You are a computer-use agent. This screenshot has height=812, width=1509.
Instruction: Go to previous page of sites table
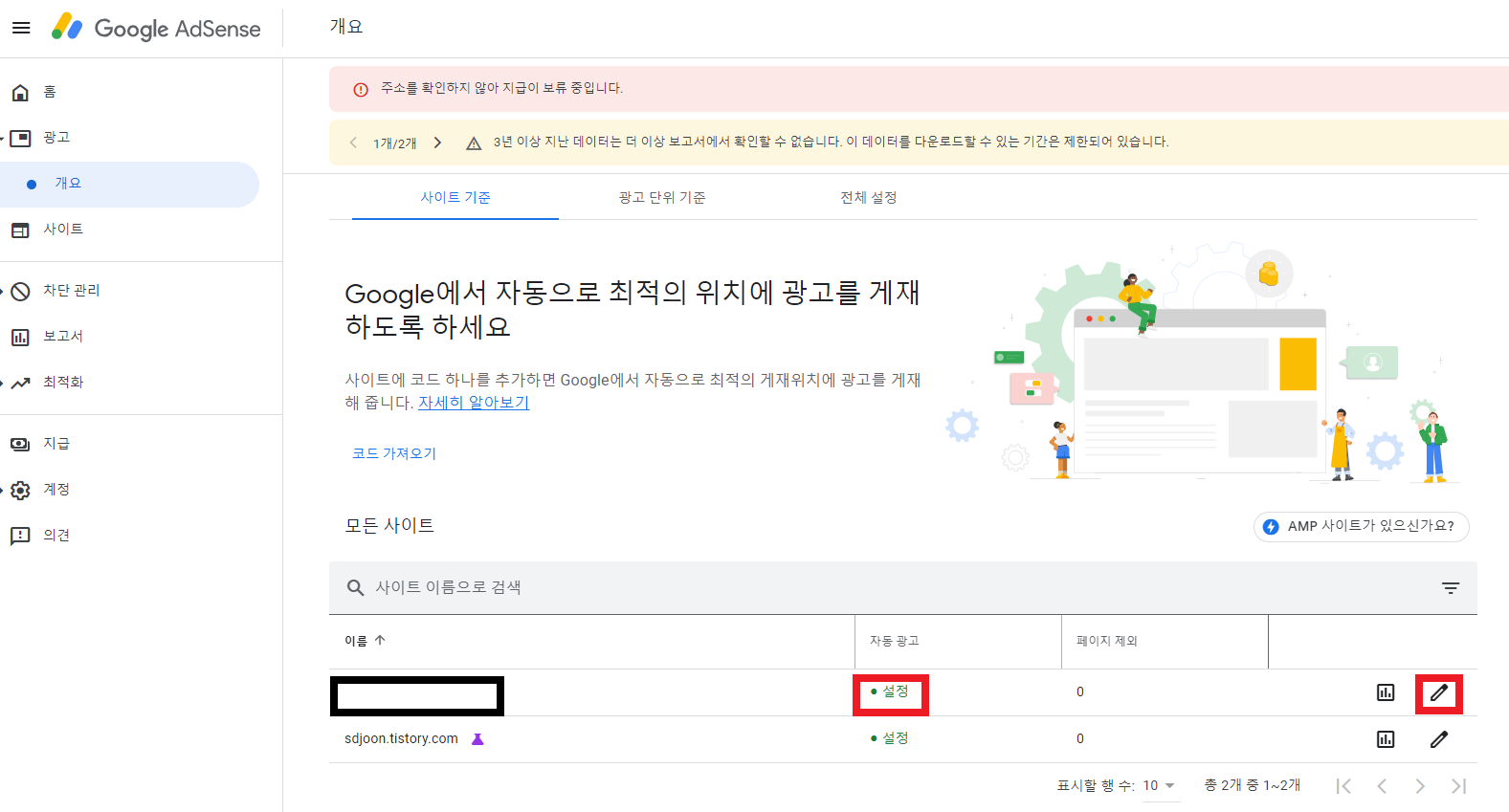(1382, 786)
